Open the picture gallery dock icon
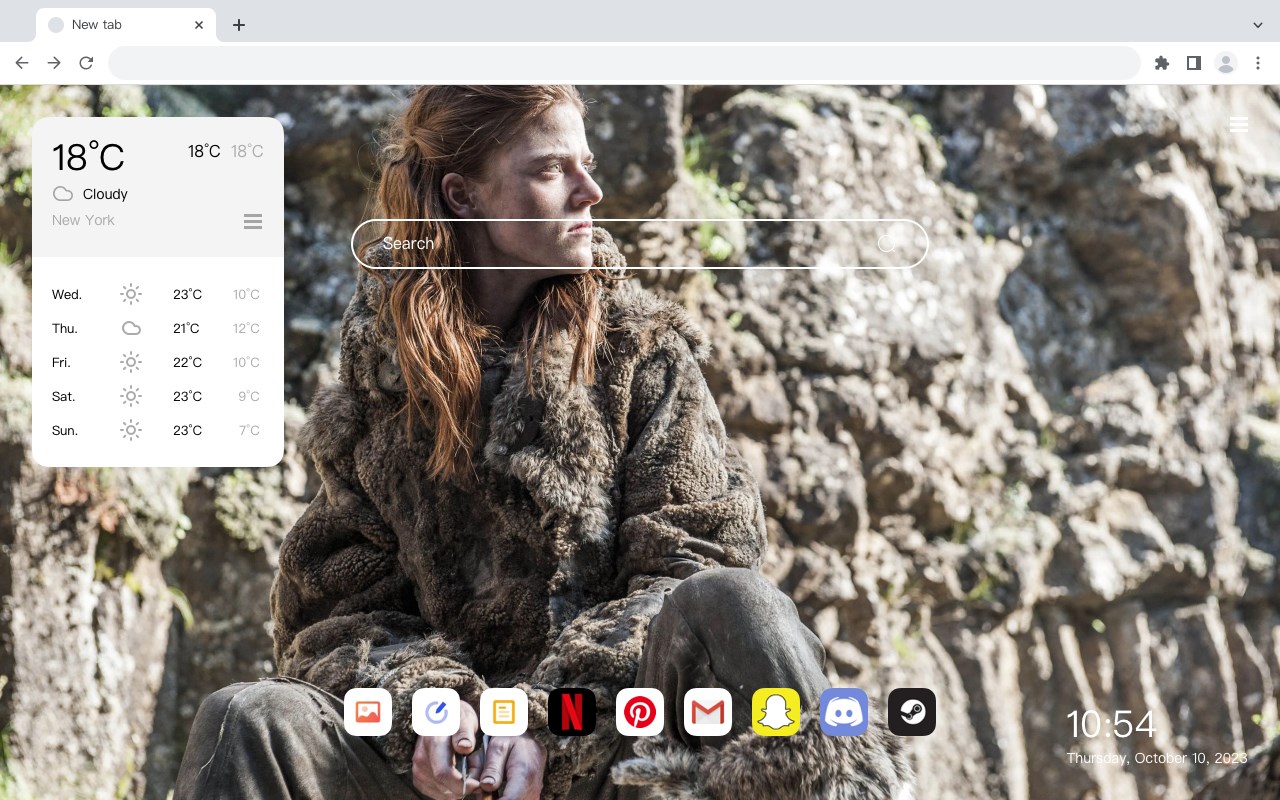 368,712
